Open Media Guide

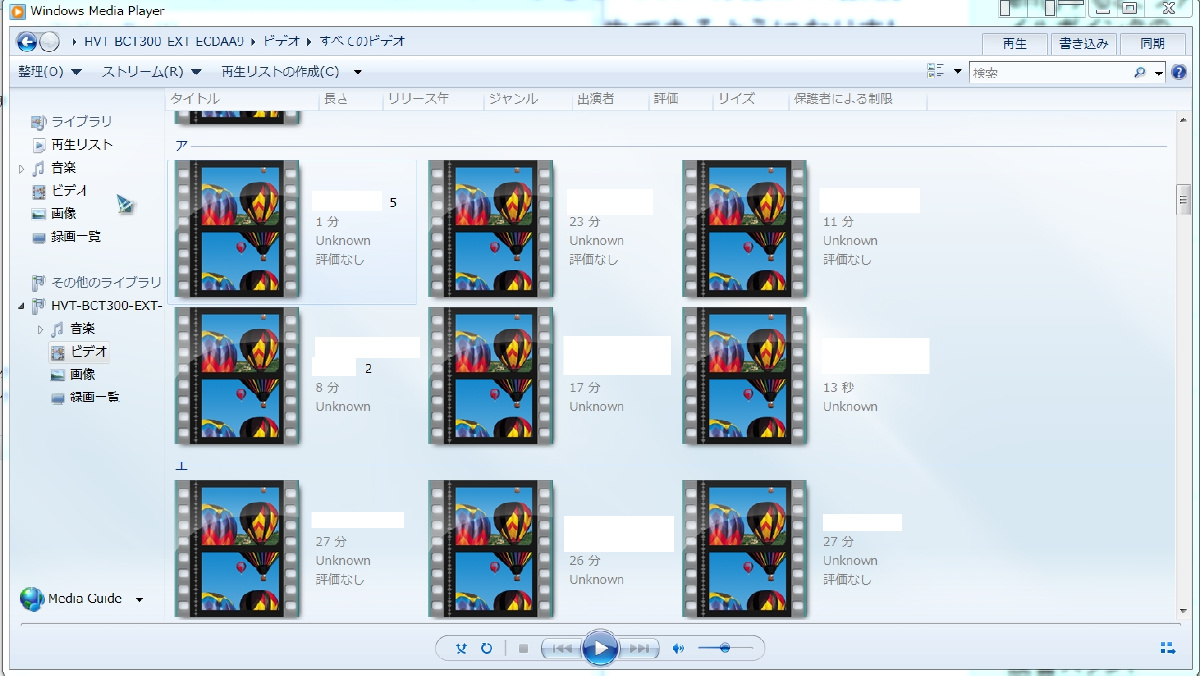85,599
